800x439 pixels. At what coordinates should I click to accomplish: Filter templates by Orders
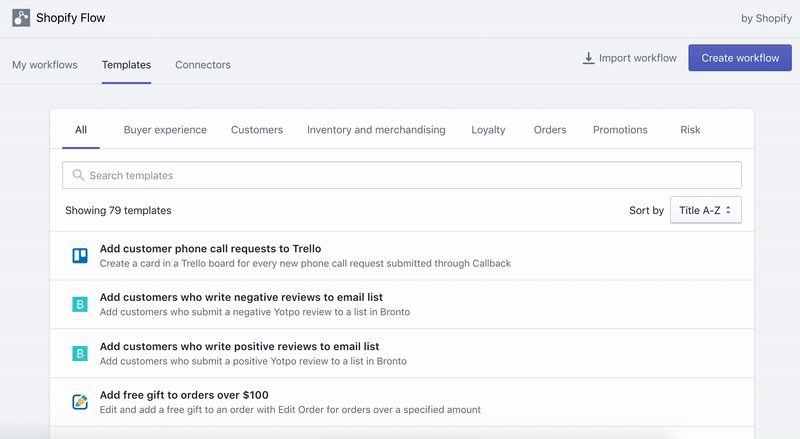[550, 130]
